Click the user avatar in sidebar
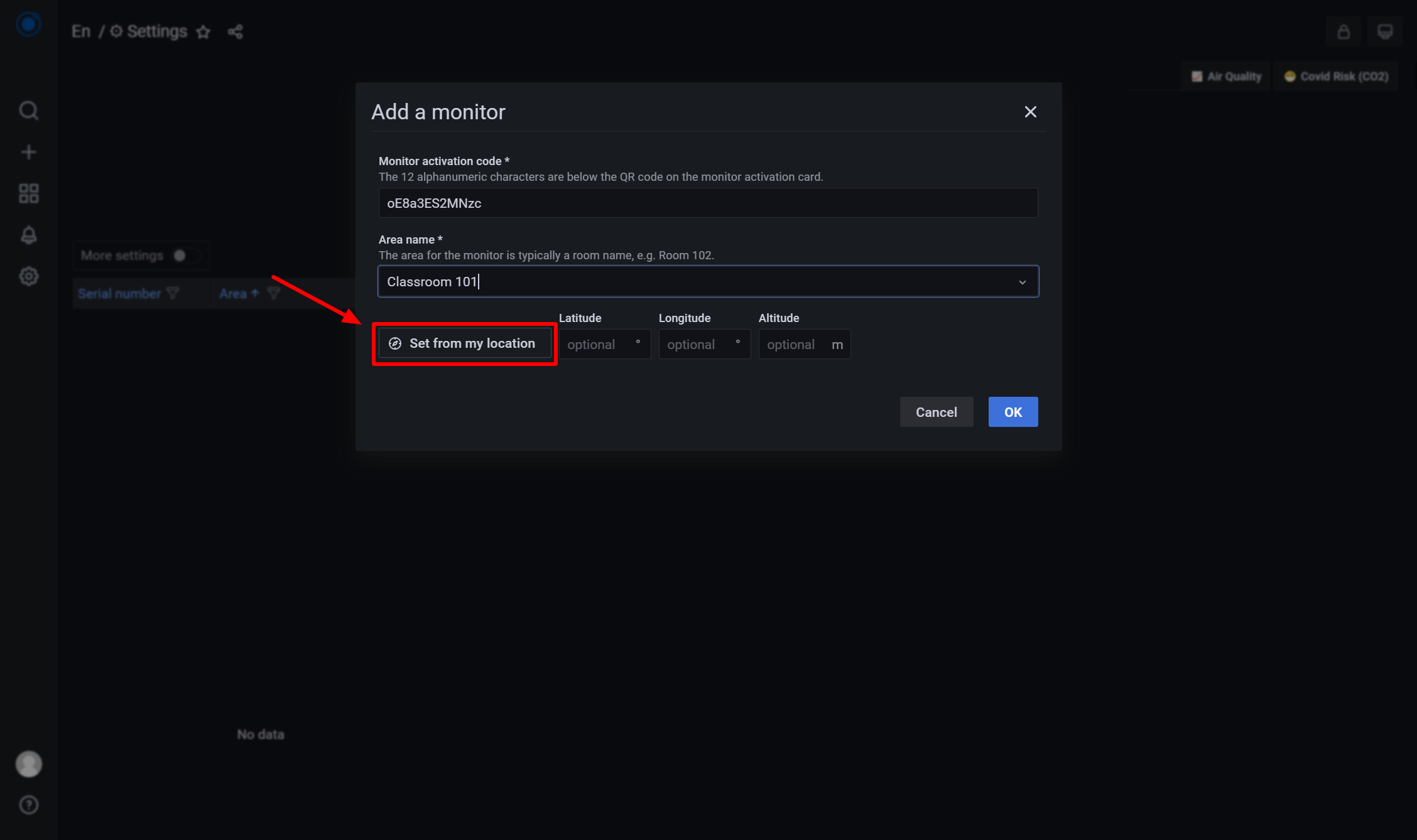 click(28, 764)
